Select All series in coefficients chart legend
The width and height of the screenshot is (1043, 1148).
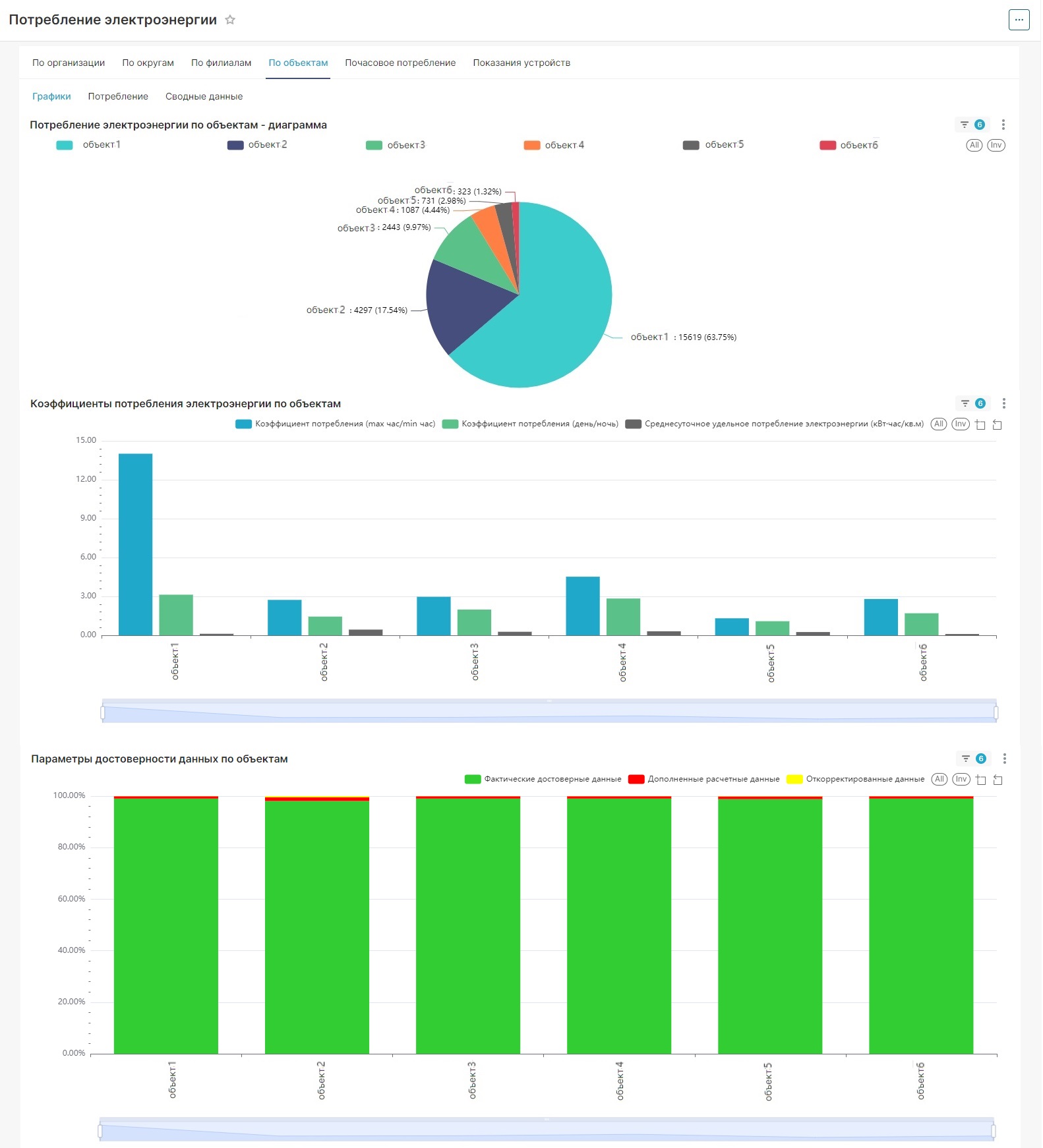(939, 424)
